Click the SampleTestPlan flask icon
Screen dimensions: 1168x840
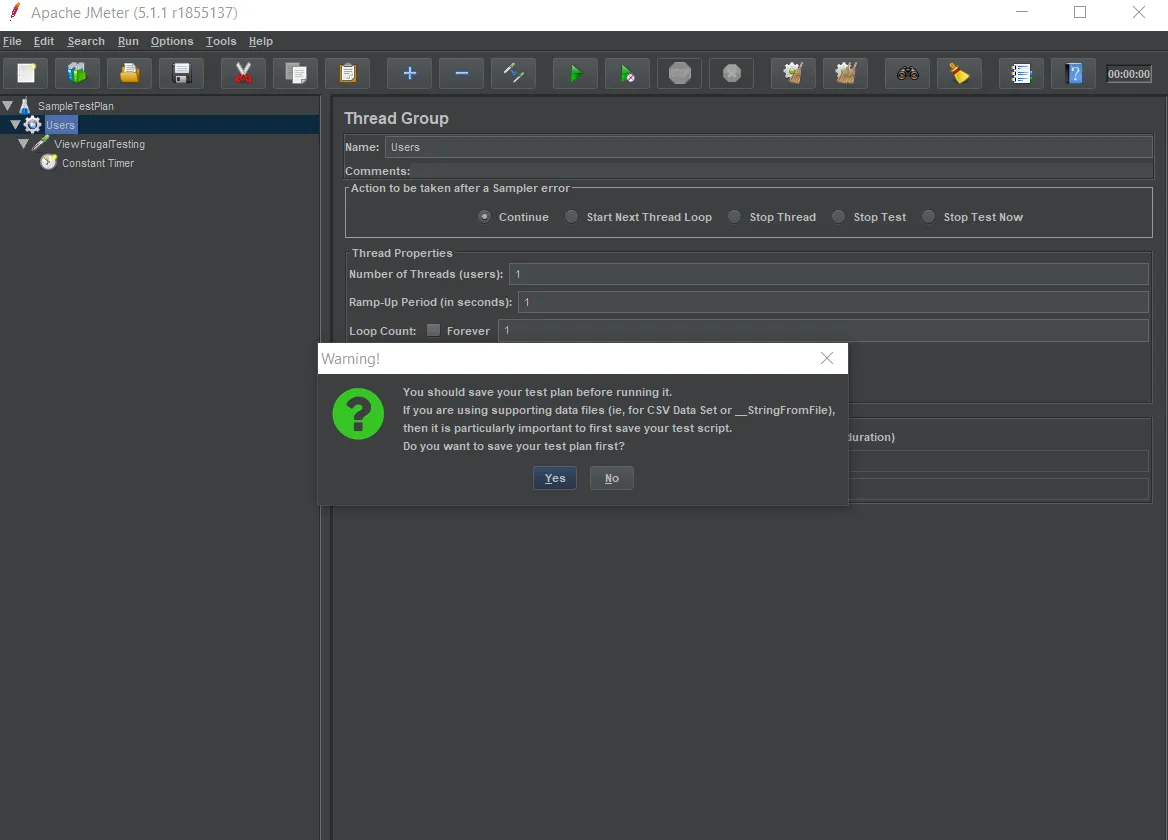pyautogui.click(x=25, y=105)
